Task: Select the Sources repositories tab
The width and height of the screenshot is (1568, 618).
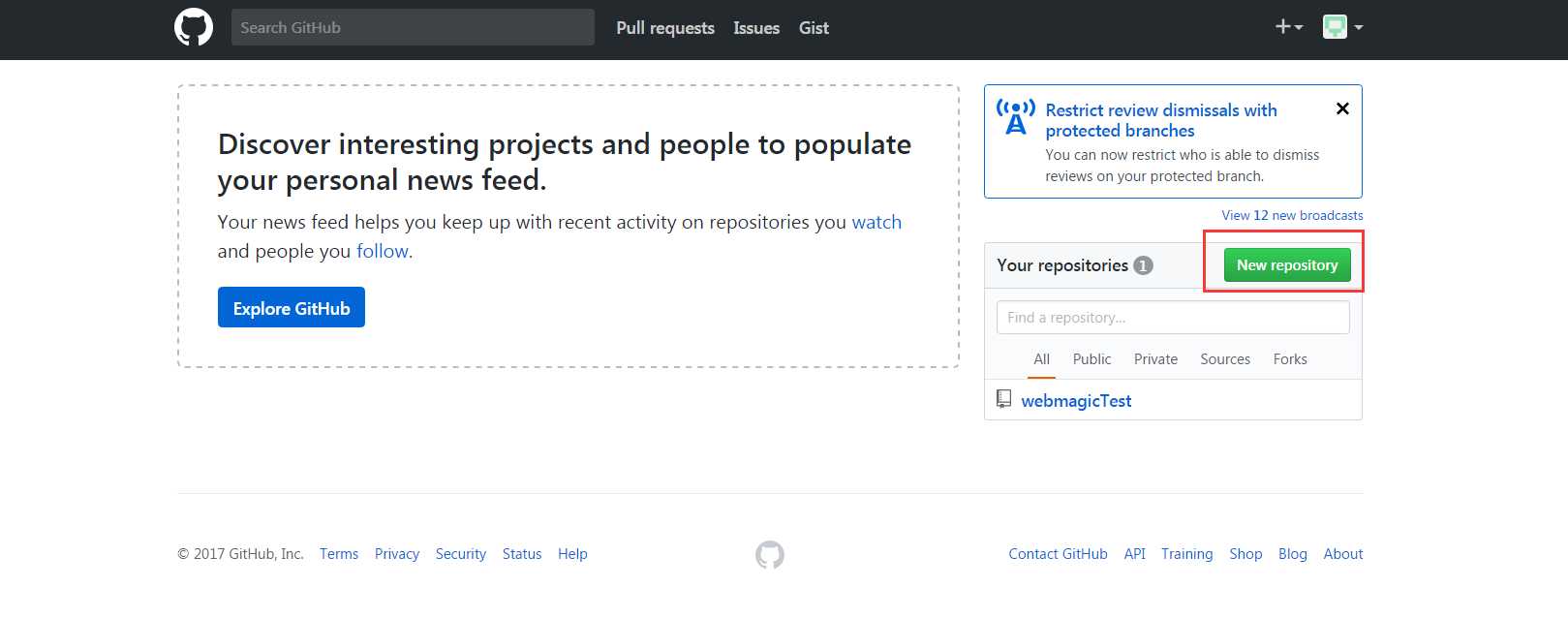Action: click(x=1225, y=359)
